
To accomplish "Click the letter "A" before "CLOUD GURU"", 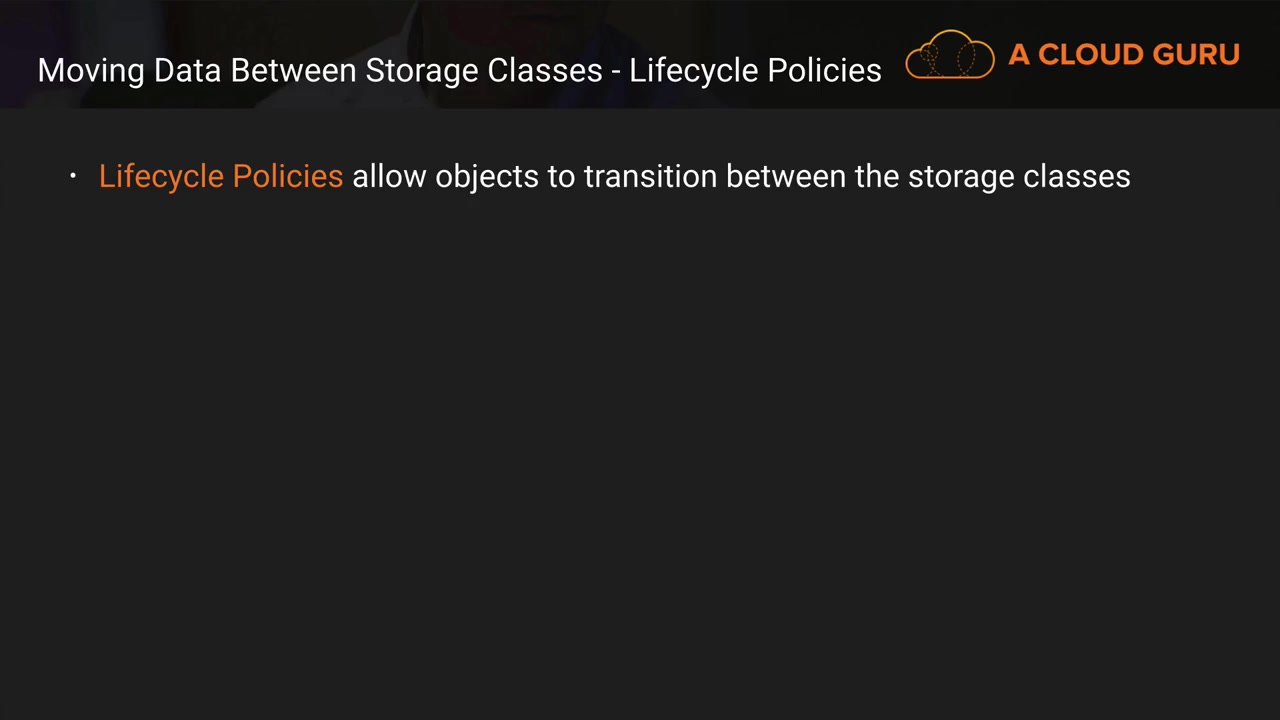I will click(1018, 55).
